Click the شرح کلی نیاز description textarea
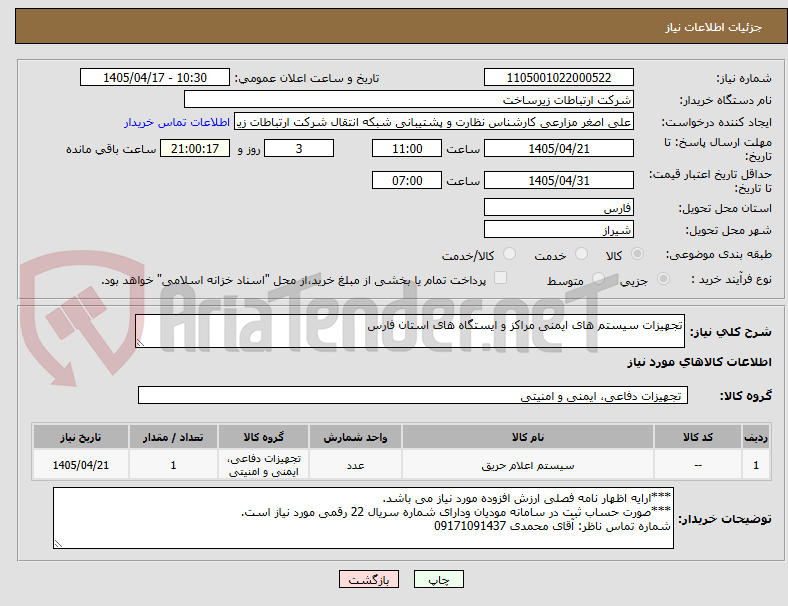The width and height of the screenshot is (788, 606). click(x=410, y=331)
